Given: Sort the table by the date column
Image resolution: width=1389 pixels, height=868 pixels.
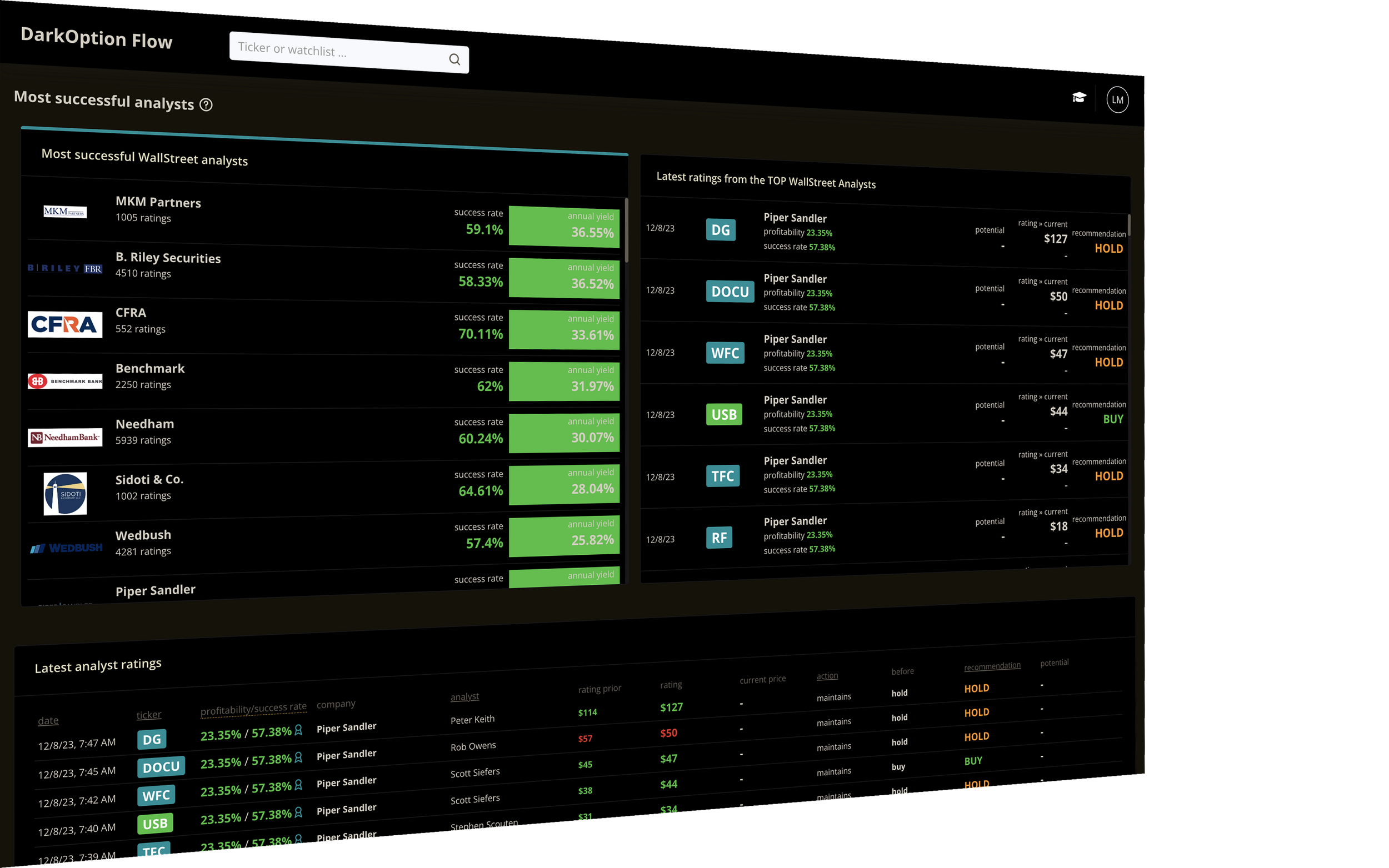Looking at the screenshot, I should (x=48, y=720).
